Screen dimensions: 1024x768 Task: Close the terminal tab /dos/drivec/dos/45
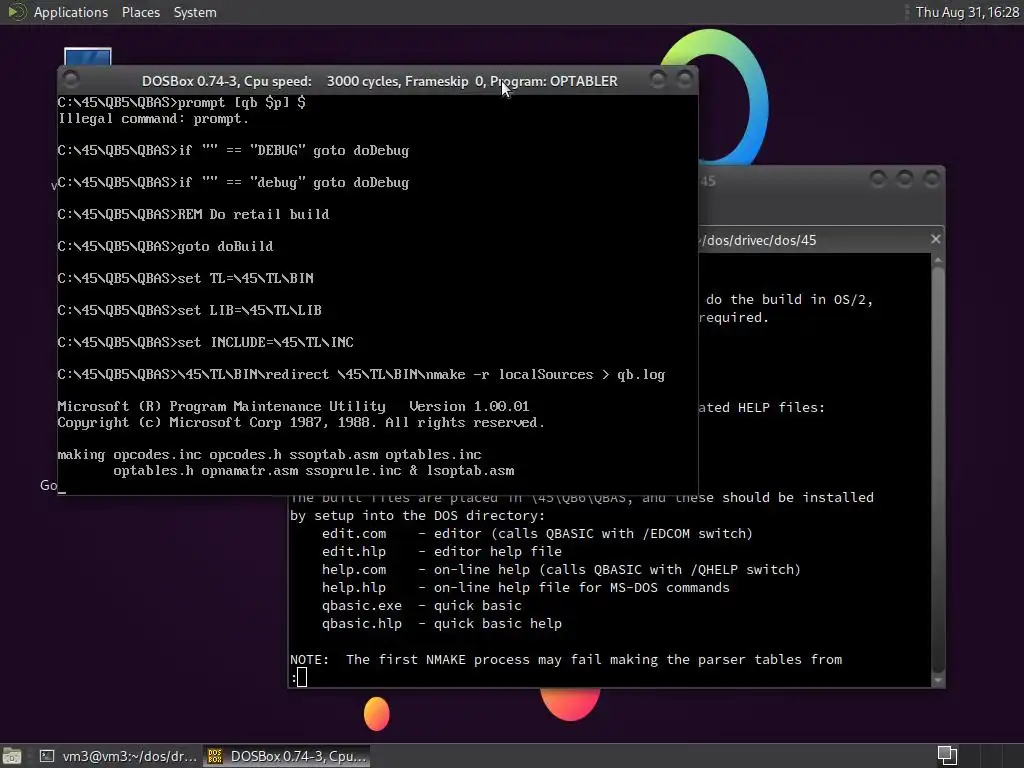pos(935,239)
